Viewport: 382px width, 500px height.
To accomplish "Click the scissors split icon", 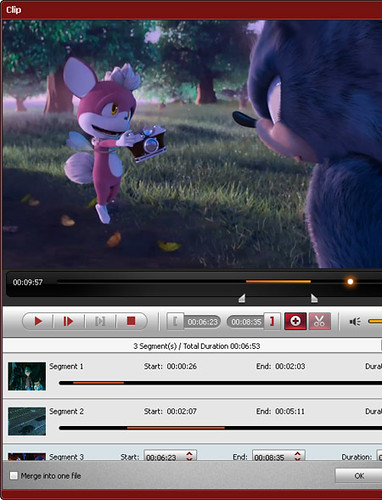I will tap(319, 321).
